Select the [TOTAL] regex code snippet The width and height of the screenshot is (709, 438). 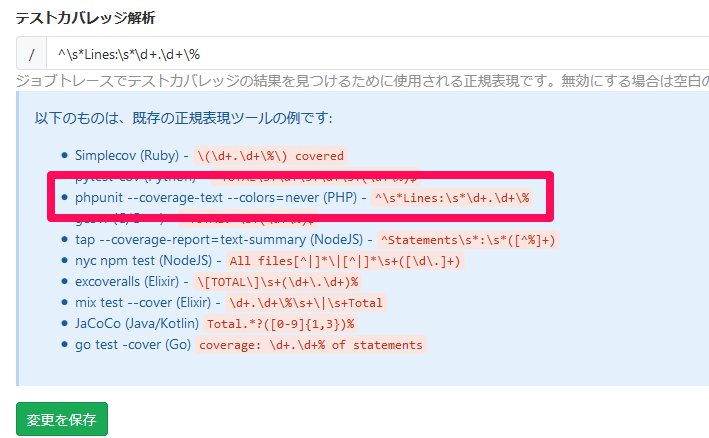pos(277,282)
